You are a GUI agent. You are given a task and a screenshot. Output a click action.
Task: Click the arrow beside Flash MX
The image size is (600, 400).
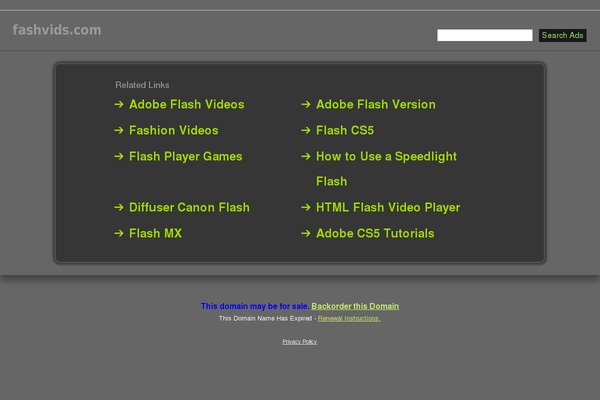(119, 233)
